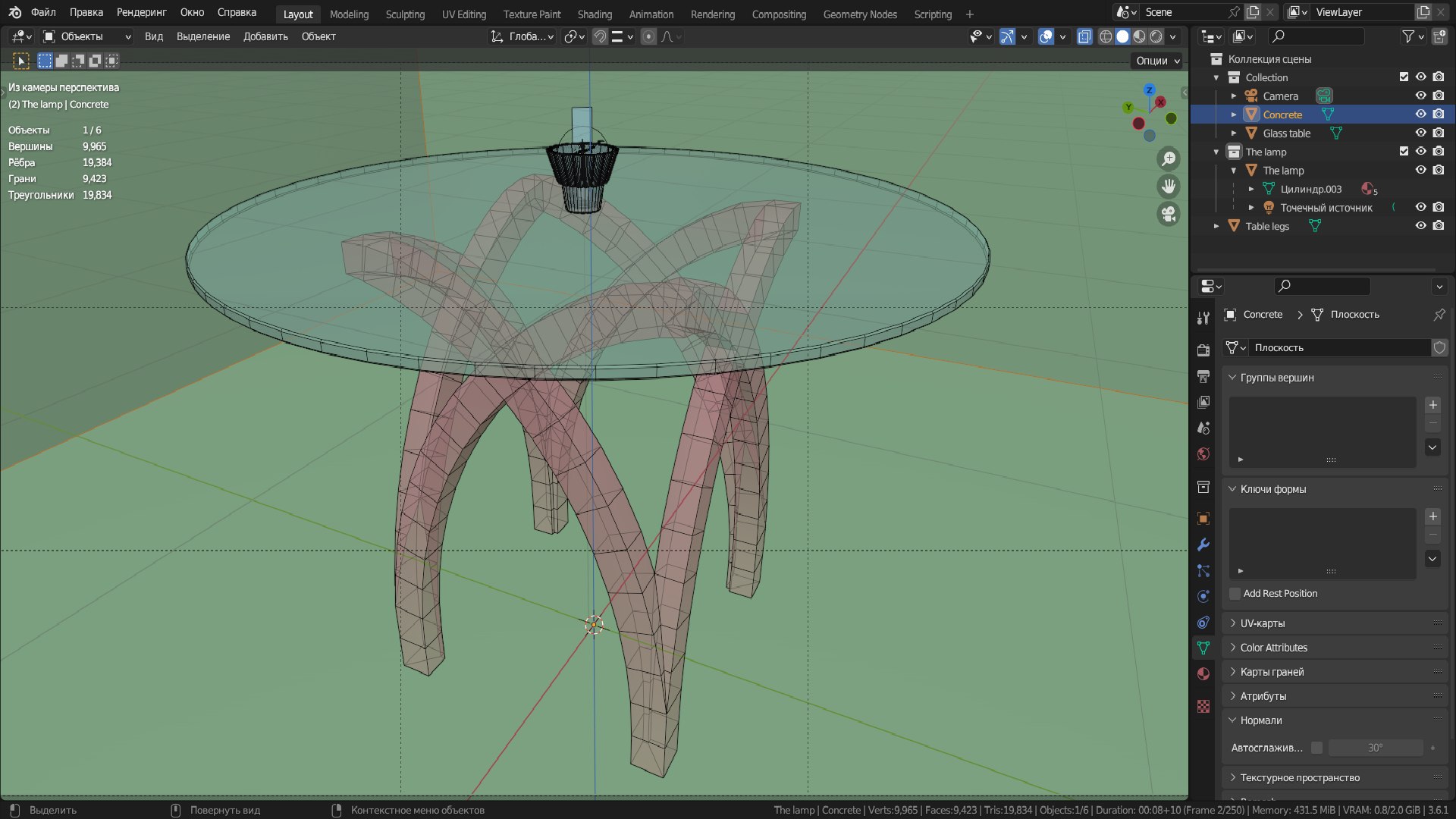Expand the Table legs tree item
Screen dimensions: 1456x819
(1216, 226)
